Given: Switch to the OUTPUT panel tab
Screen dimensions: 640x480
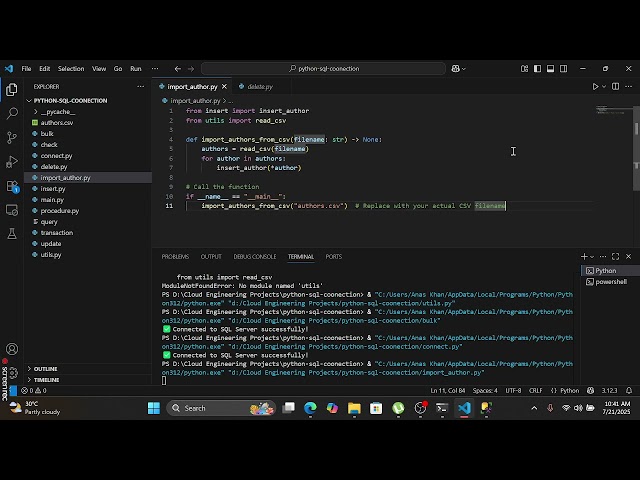Looking at the screenshot, I should (211, 256).
